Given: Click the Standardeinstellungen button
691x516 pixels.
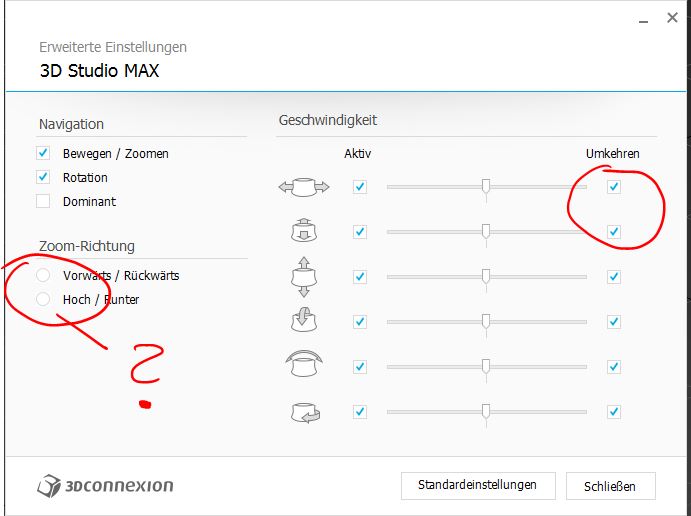Looking at the screenshot, I should [478, 486].
